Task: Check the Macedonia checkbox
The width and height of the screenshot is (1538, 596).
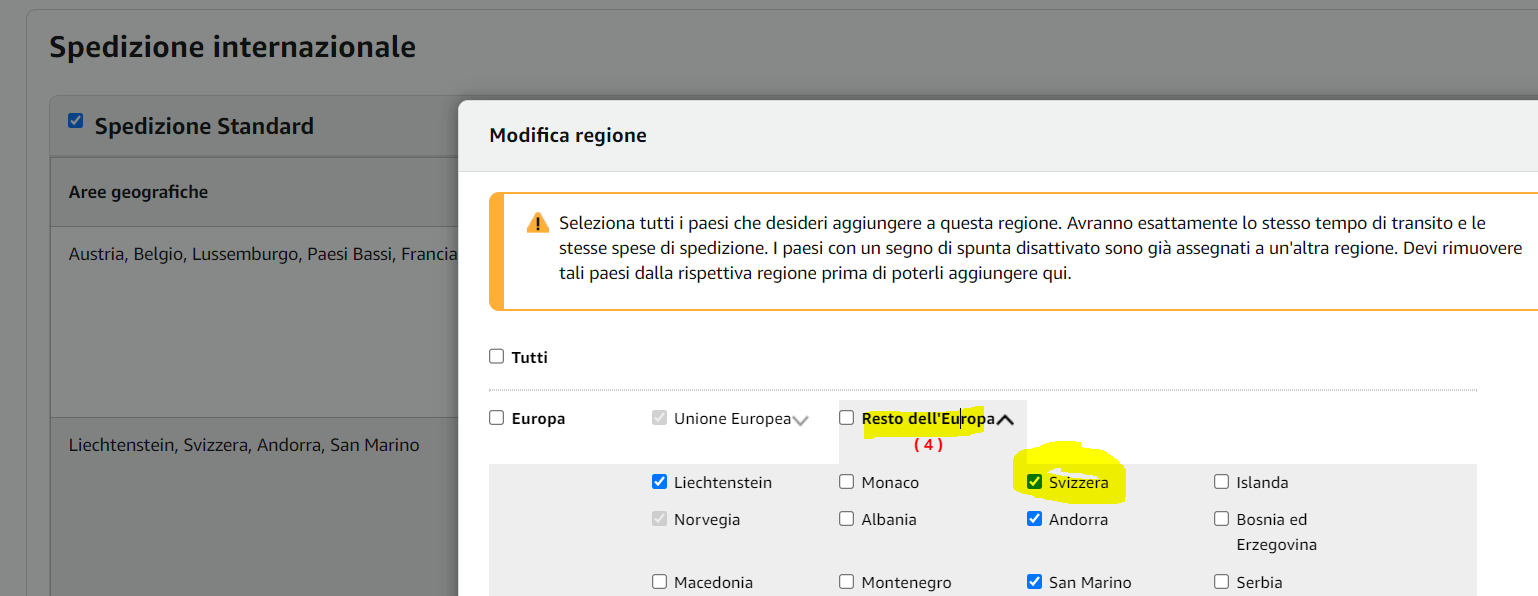Action: tap(659, 581)
